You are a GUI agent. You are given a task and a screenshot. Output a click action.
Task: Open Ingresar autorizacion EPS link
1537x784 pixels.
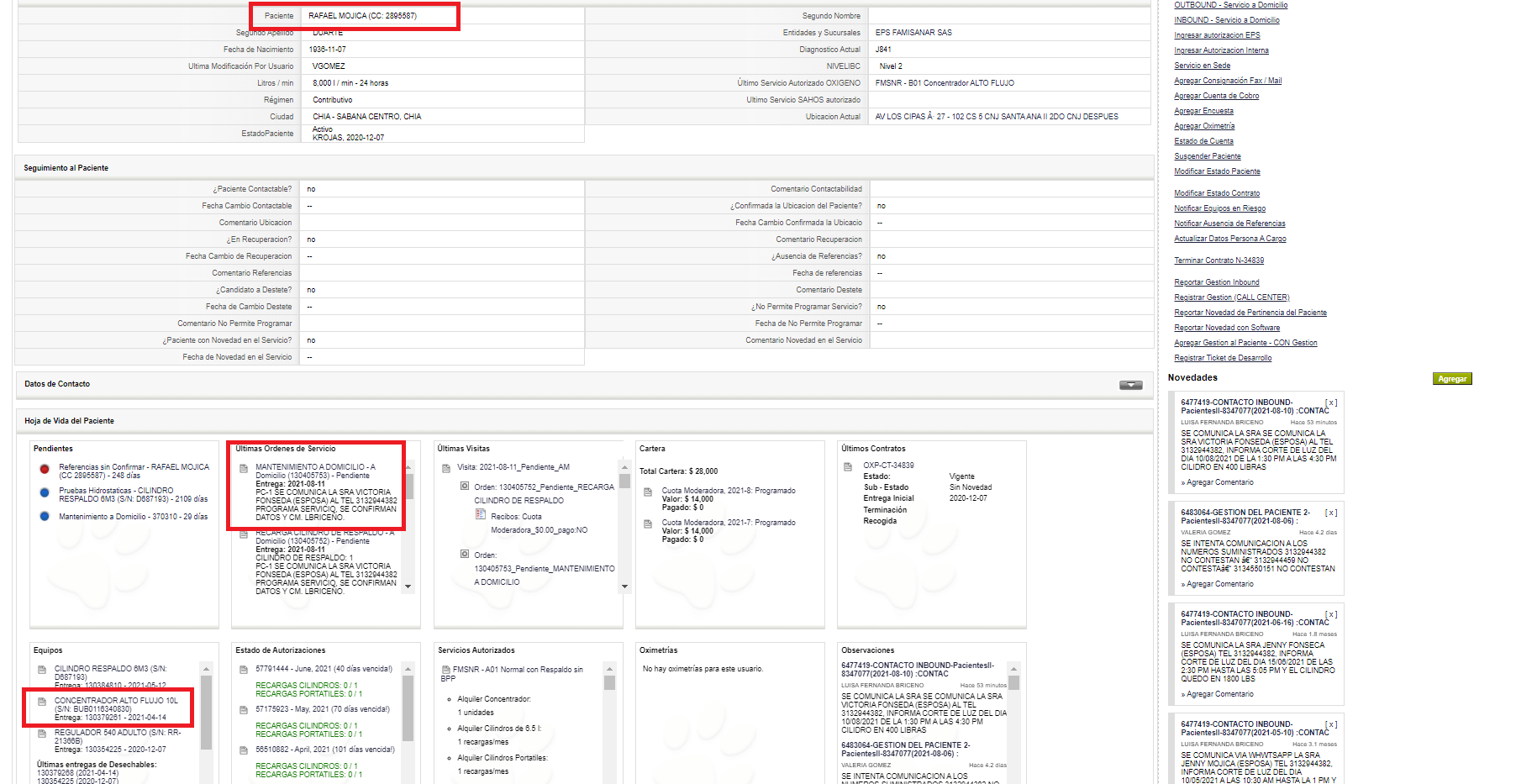tap(1217, 35)
